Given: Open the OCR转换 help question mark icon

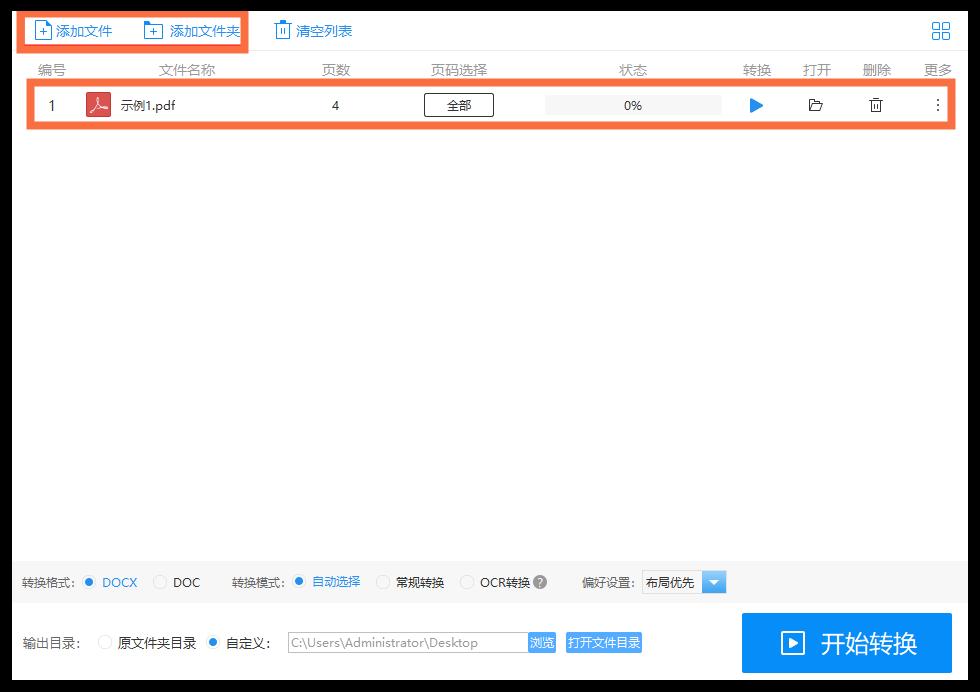Looking at the screenshot, I should [x=540, y=582].
